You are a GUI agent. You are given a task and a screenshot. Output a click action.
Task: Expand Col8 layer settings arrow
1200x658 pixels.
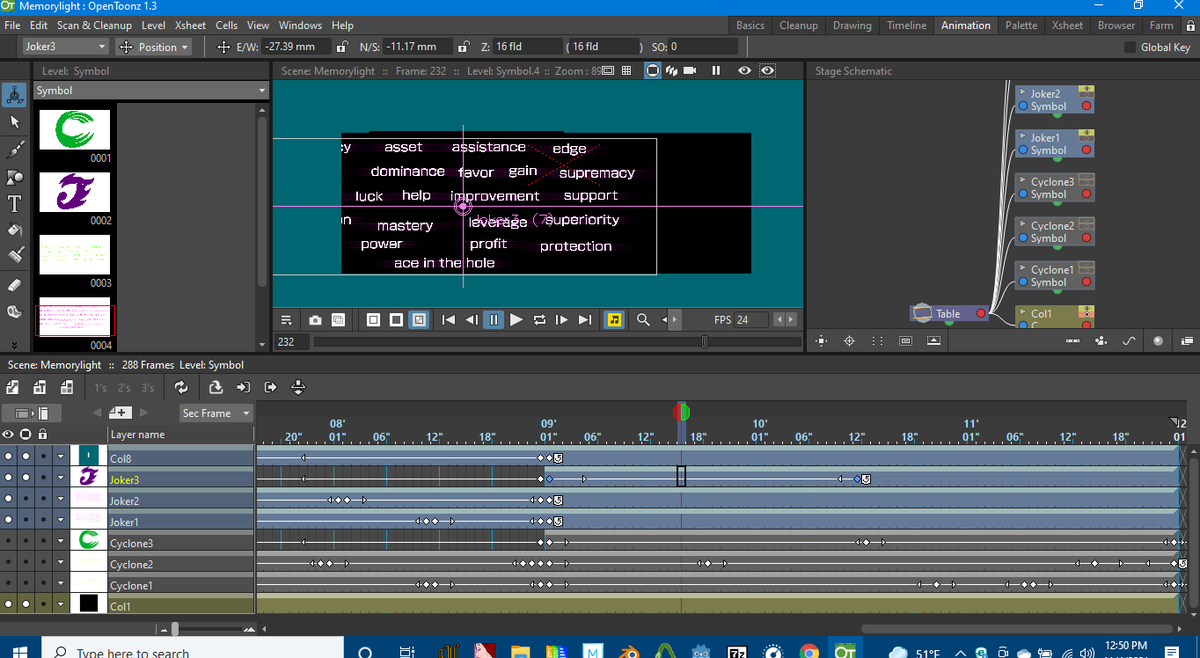point(61,458)
